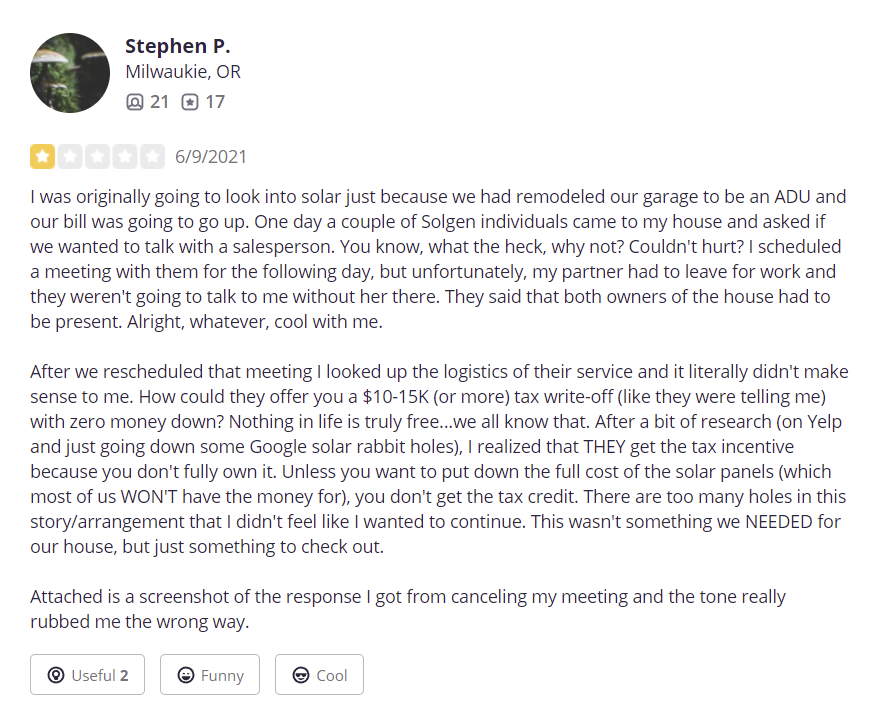
Task: Click the friends count icon
Action: (134, 102)
